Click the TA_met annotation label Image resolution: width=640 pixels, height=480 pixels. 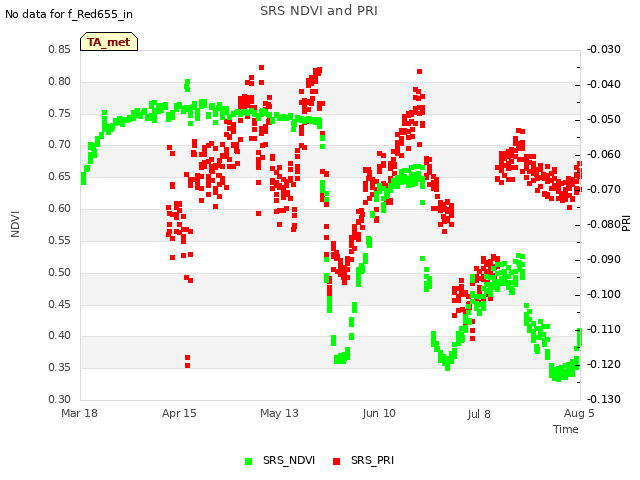click(109, 42)
